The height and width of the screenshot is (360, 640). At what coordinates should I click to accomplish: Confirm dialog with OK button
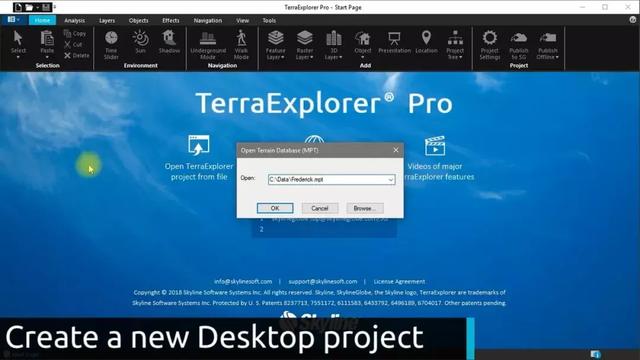pos(275,208)
